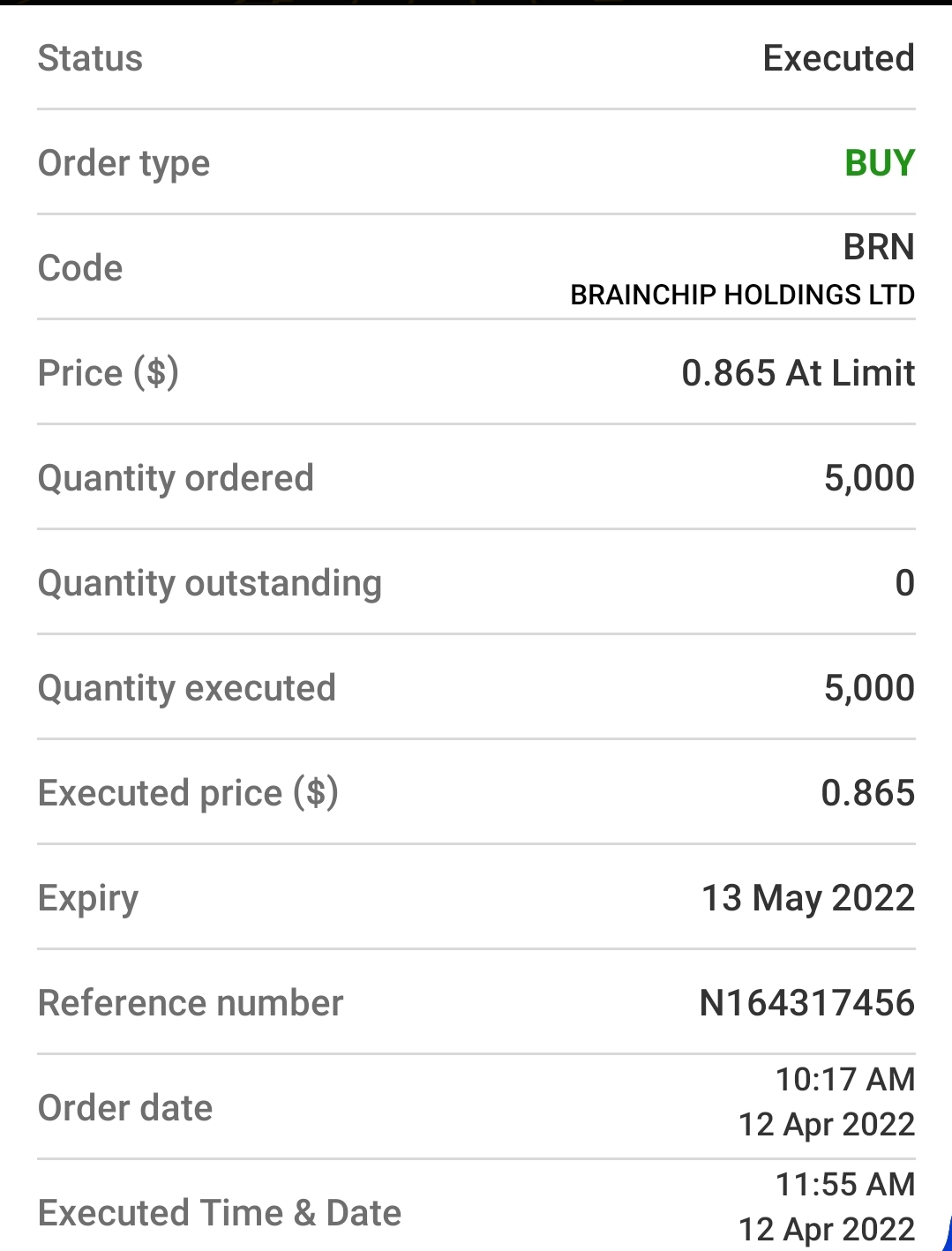The image size is (952, 1251).
Task: Select the BRN stock code
Action: [x=878, y=247]
